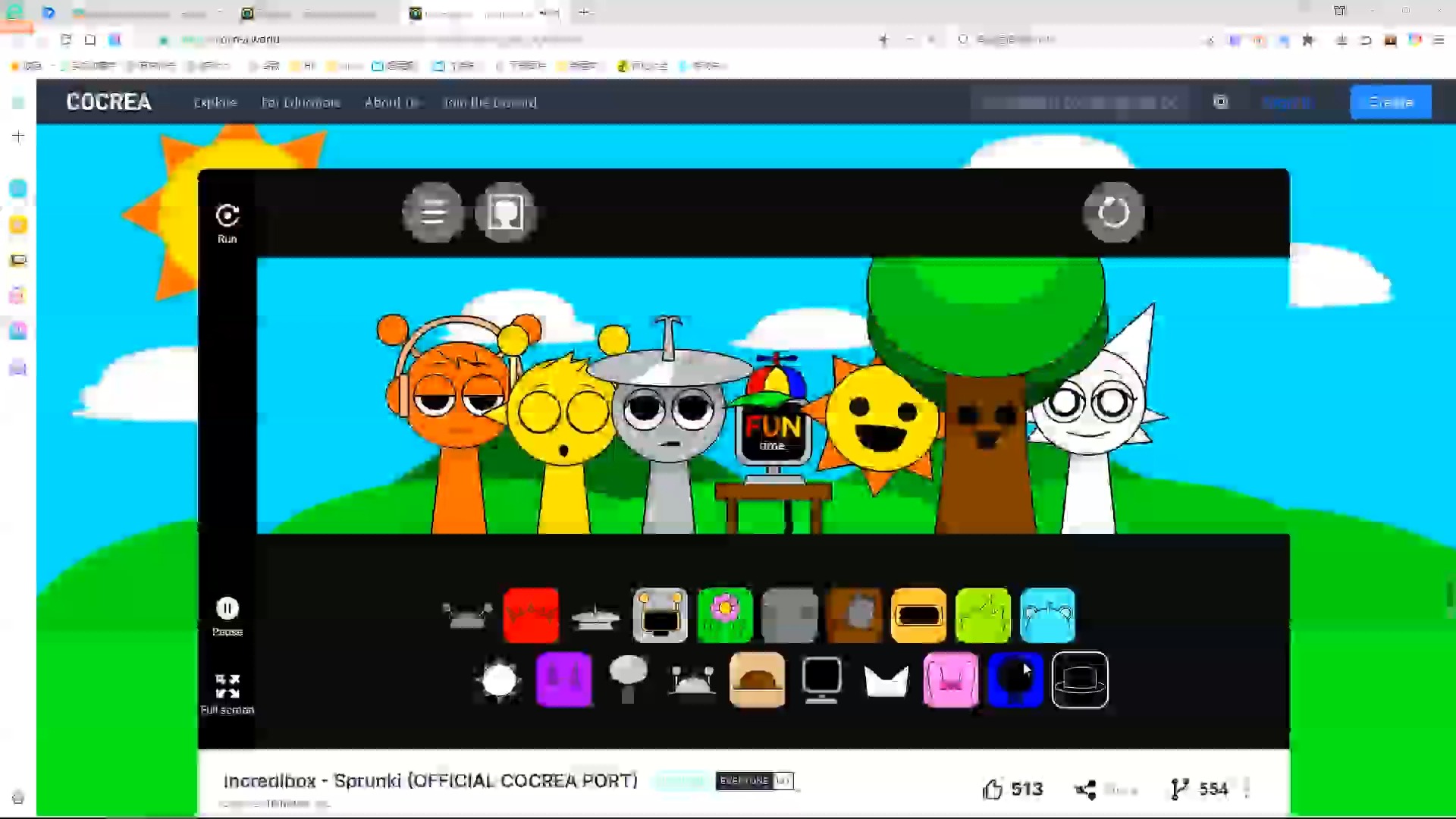Open the project more-options dots

tap(1247, 789)
